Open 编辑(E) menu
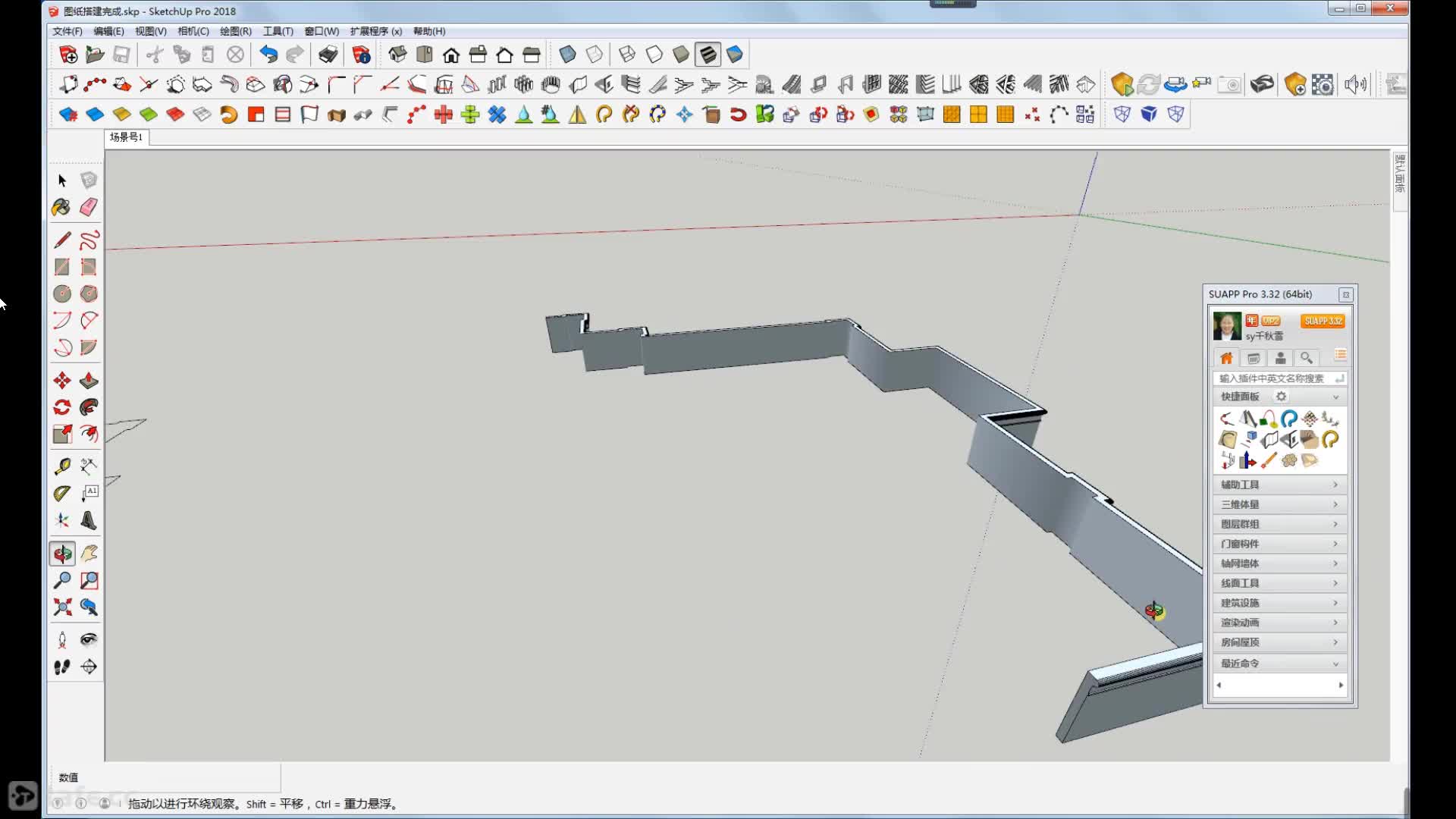 108,31
